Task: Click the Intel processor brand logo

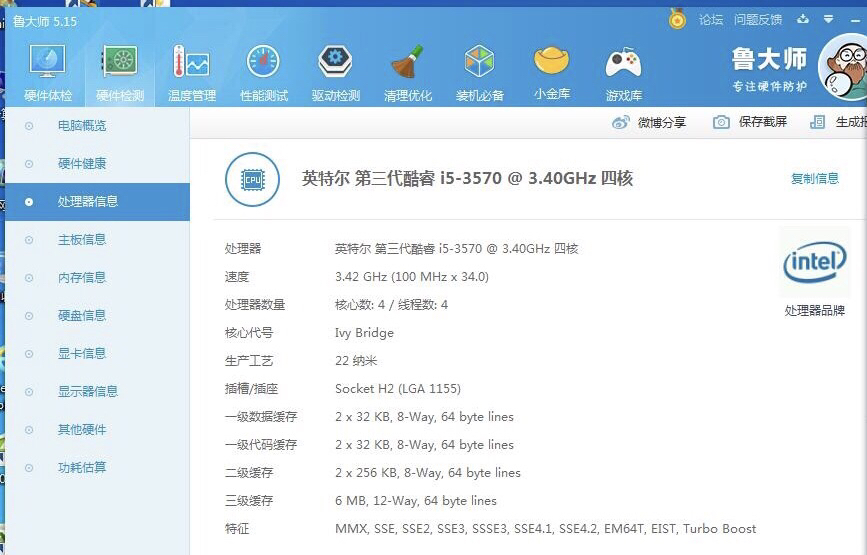Action: point(815,262)
